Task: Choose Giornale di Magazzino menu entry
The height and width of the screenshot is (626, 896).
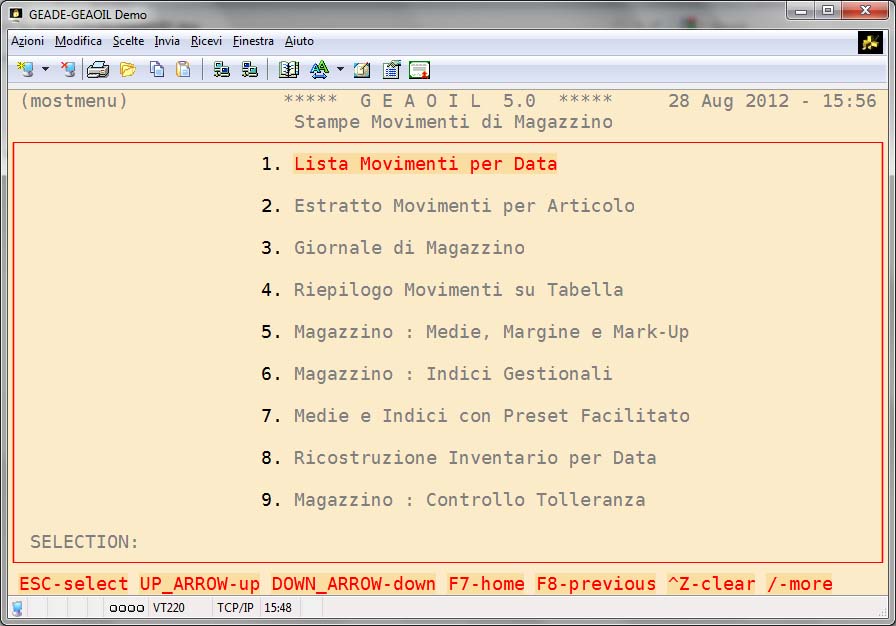Action: (409, 248)
